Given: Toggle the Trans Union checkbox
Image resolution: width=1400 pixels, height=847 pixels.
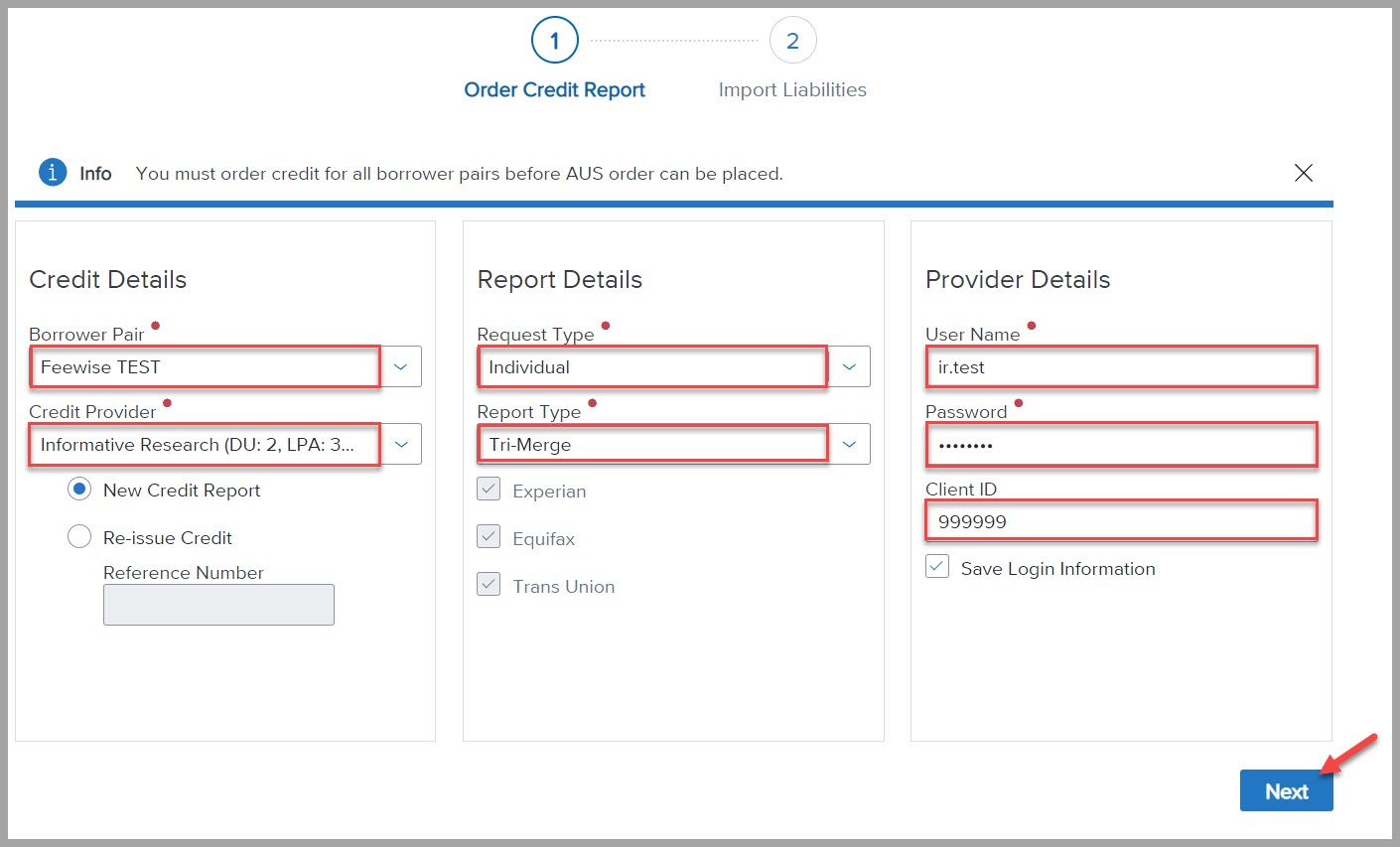Looking at the screenshot, I should point(489,584).
